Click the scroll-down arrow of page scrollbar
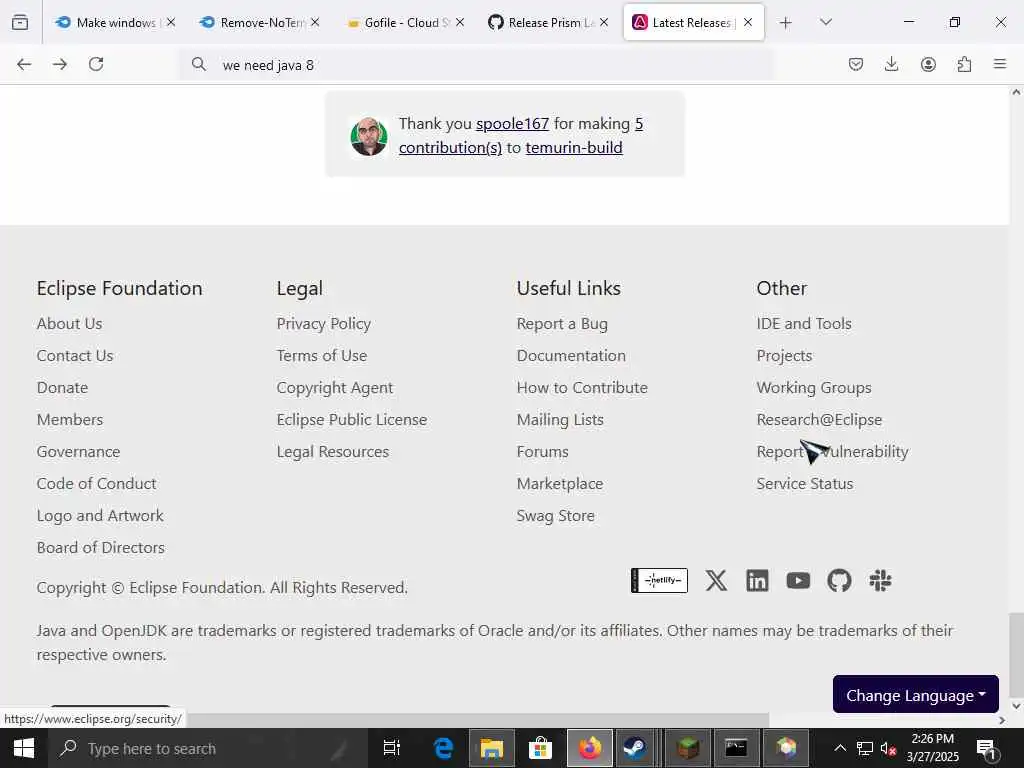This screenshot has height=768, width=1024. pyautogui.click(x=1016, y=705)
